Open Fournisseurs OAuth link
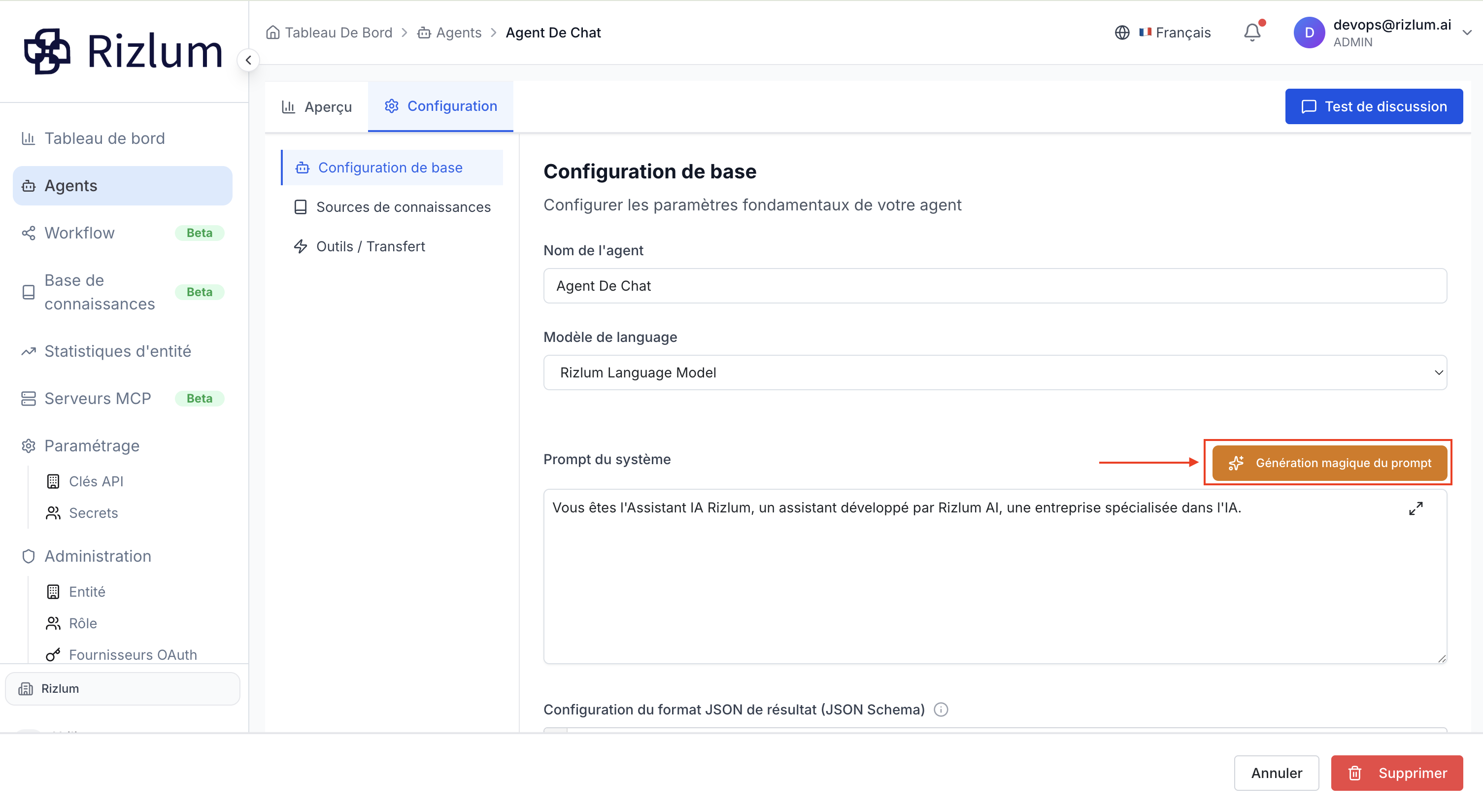The height and width of the screenshot is (812, 1483). [133, 655]
